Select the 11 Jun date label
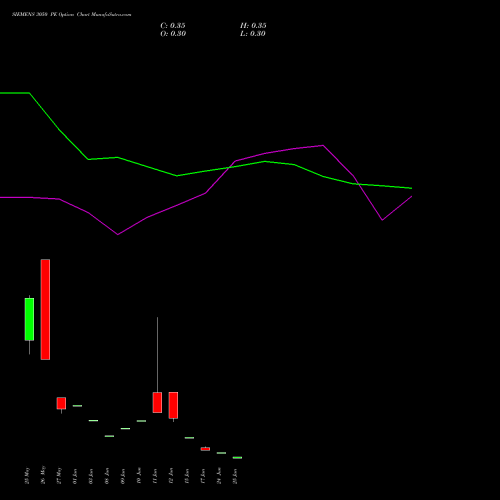The height and width of the screenshot is (500, 500). coord(155,476)
